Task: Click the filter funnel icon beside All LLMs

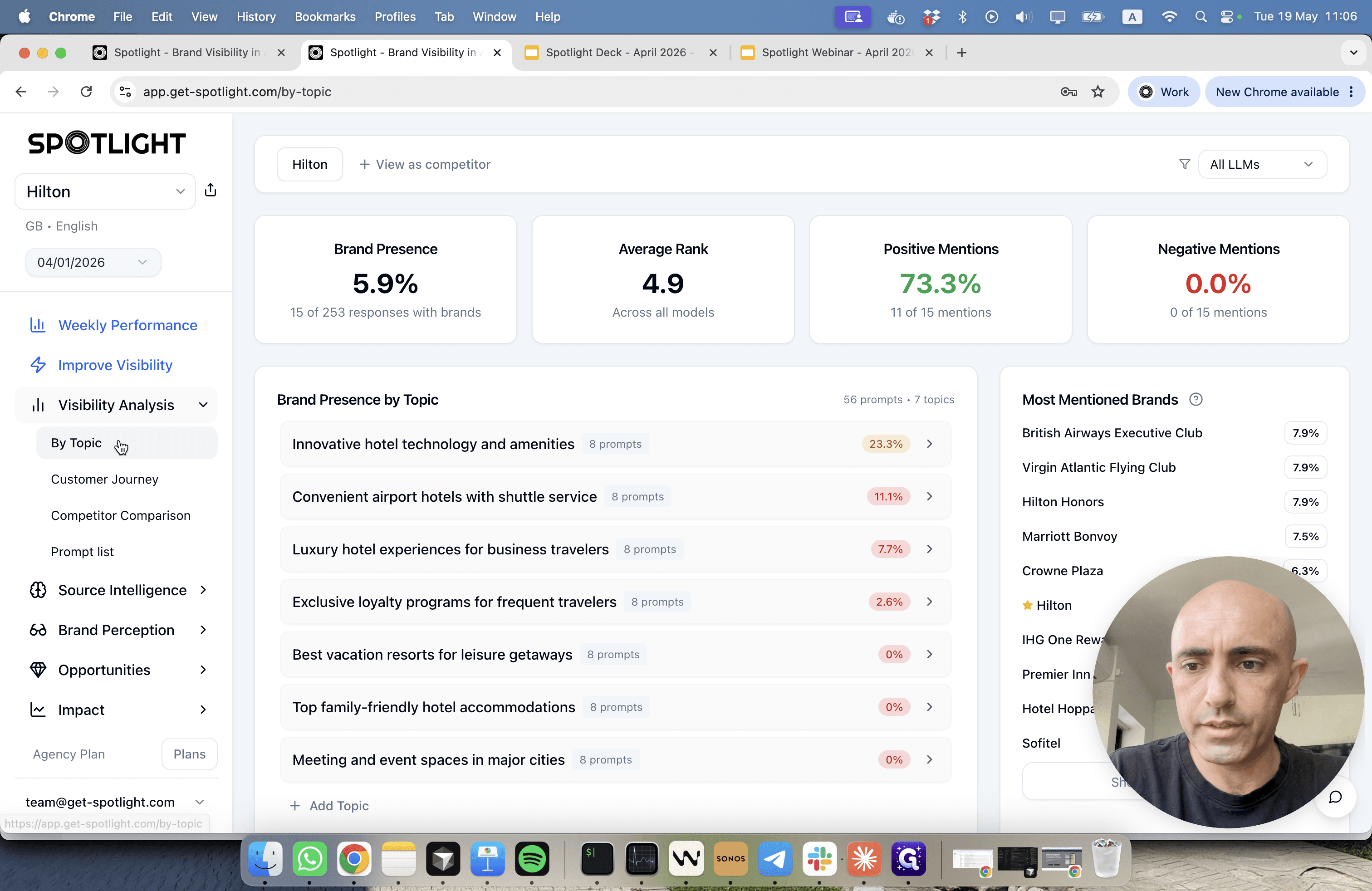Action: pos(1184,164)
